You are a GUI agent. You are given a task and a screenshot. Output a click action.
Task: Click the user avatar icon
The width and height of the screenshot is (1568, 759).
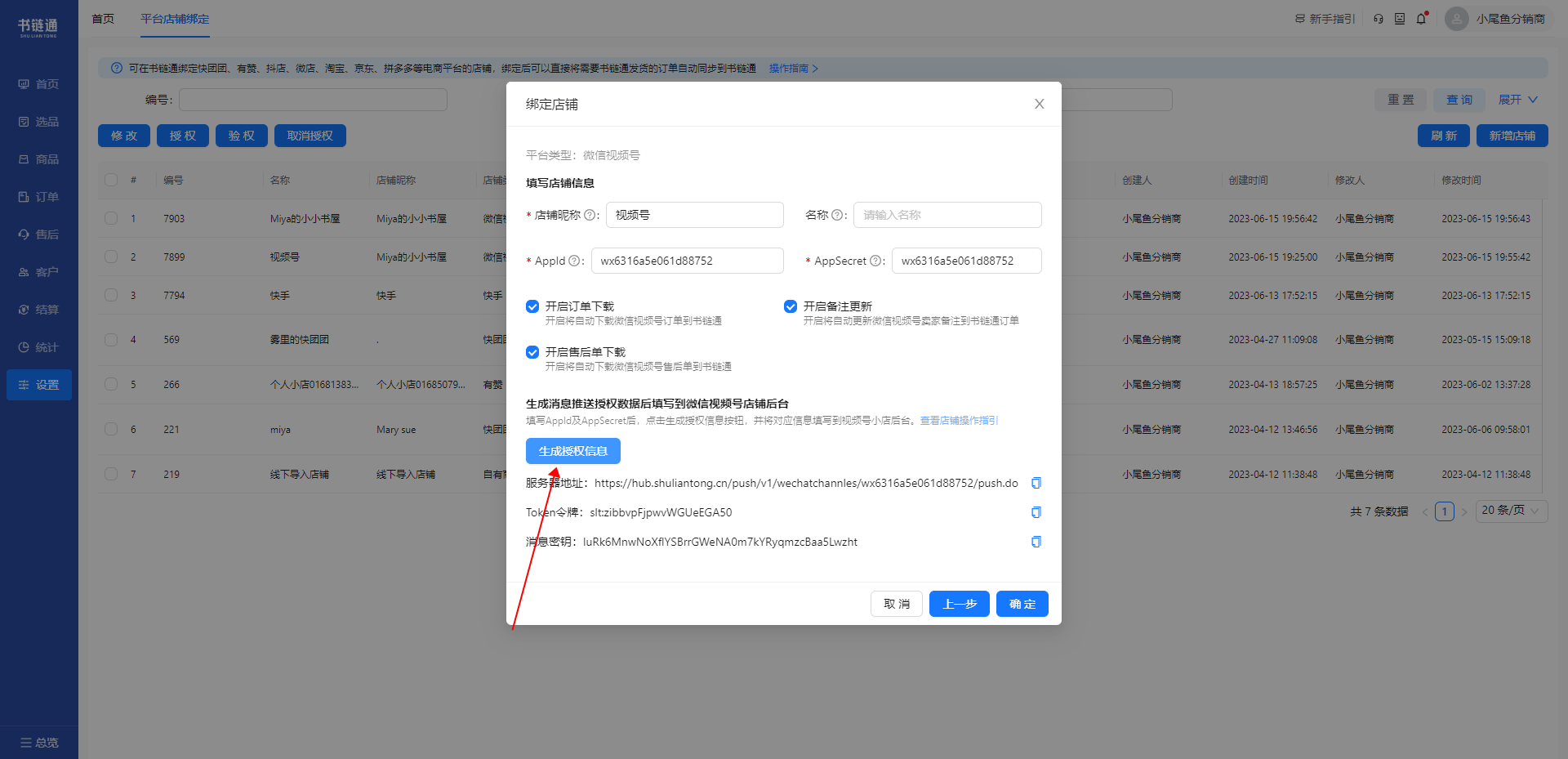(x=1457, y=19)
